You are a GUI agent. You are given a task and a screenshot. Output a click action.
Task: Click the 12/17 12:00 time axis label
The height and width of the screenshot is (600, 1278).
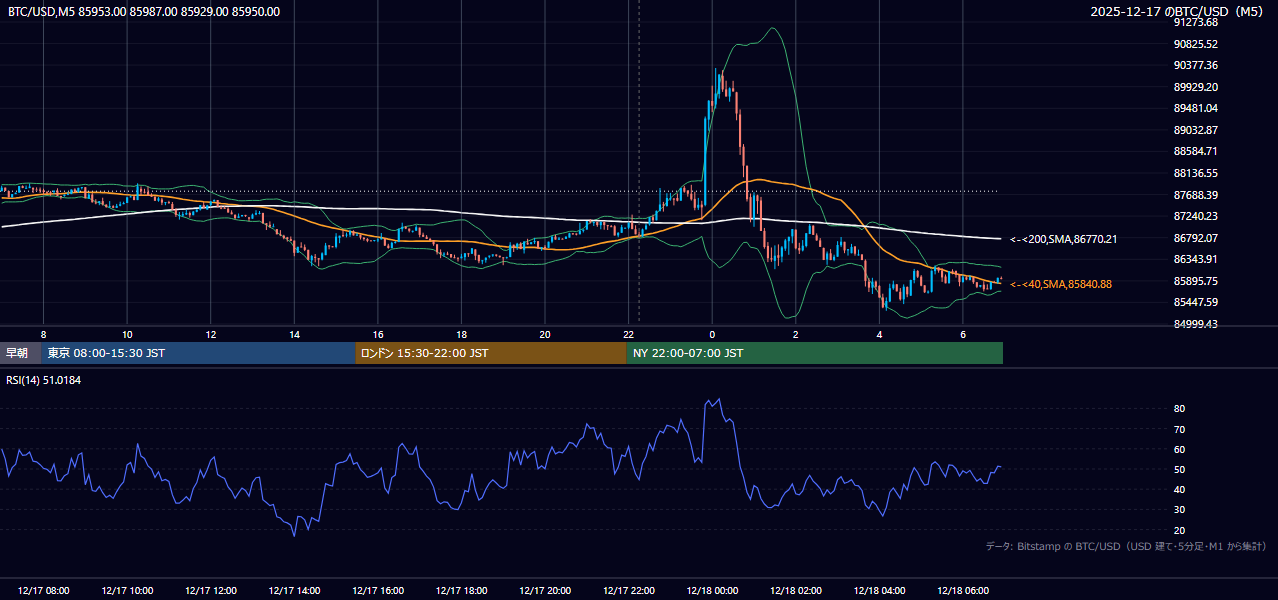(x=211, y=591)
